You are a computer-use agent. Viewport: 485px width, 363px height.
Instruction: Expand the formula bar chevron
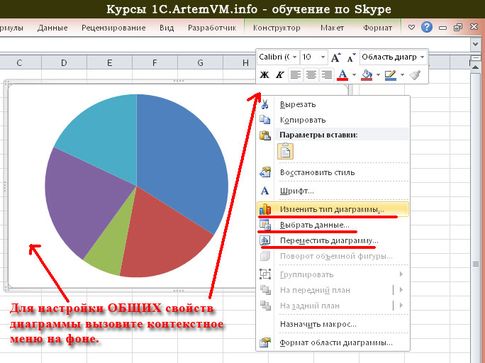476,44
